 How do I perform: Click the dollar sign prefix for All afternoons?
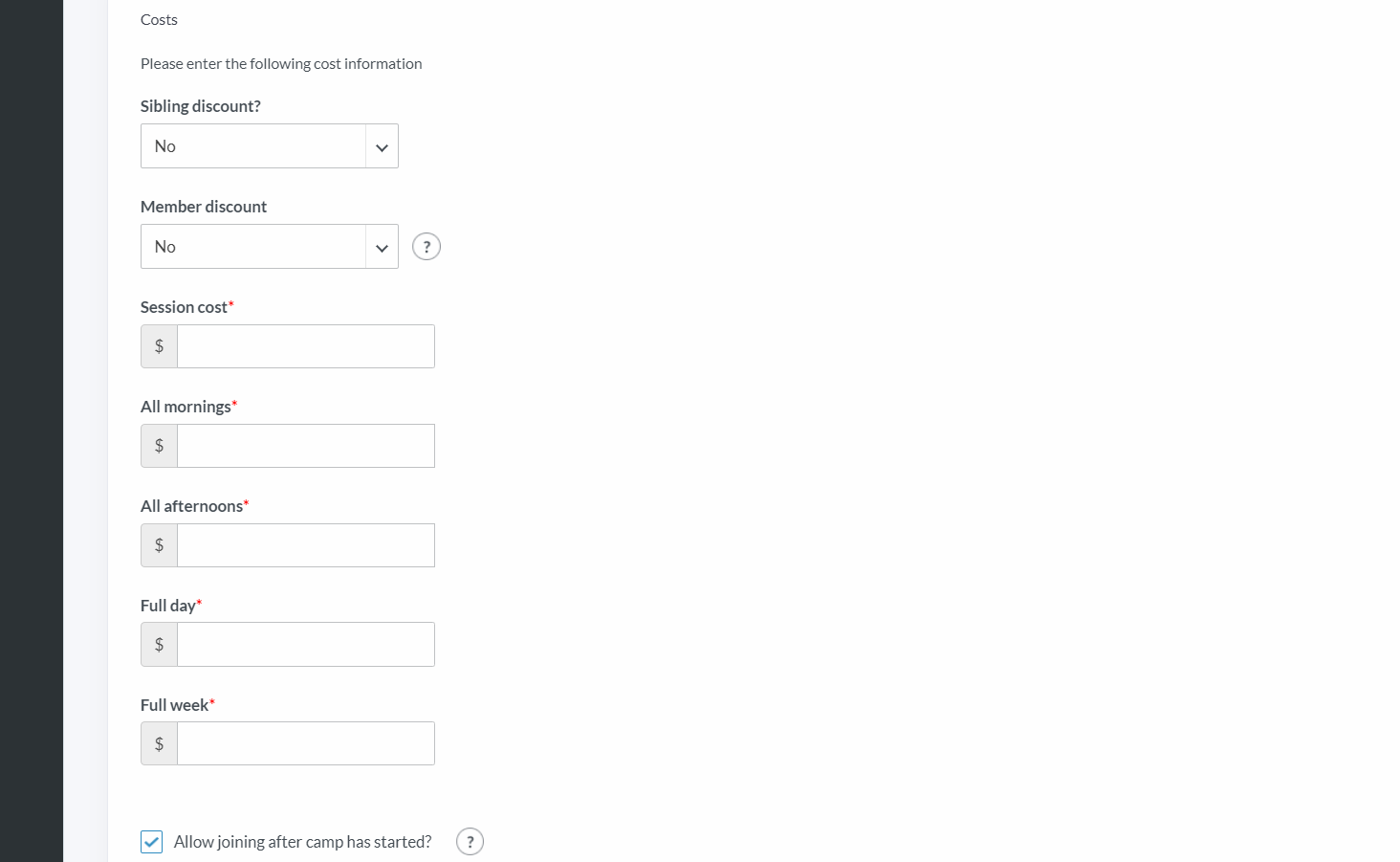(159, 545)
